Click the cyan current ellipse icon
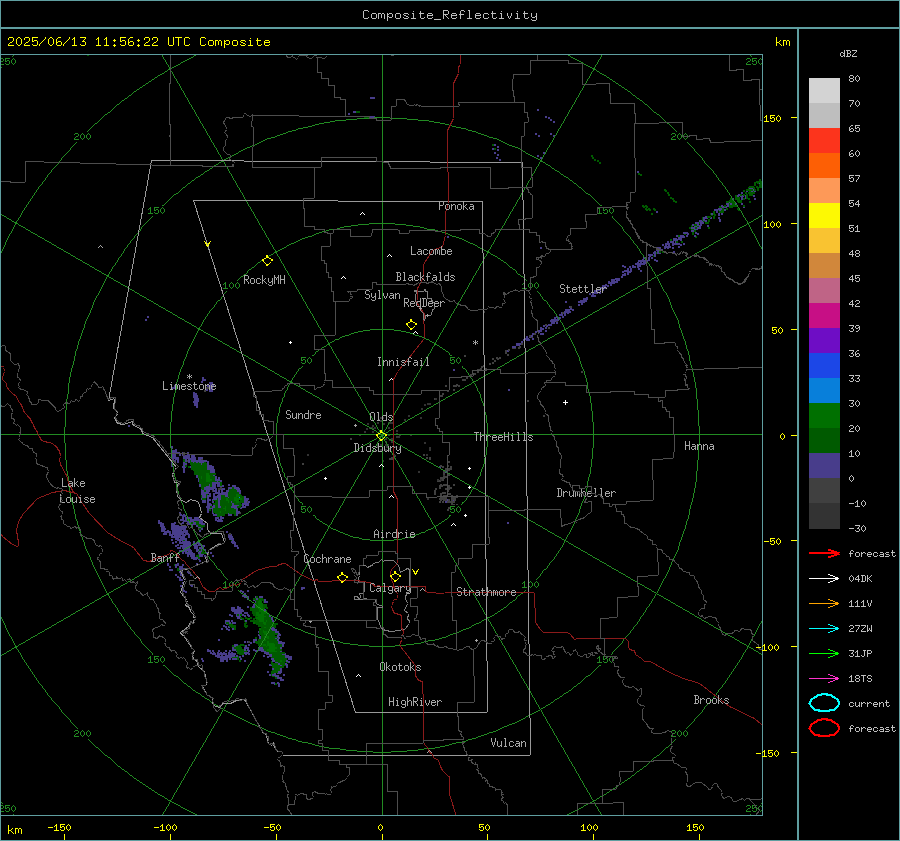The image size is (900, 841). coord(824,703)
